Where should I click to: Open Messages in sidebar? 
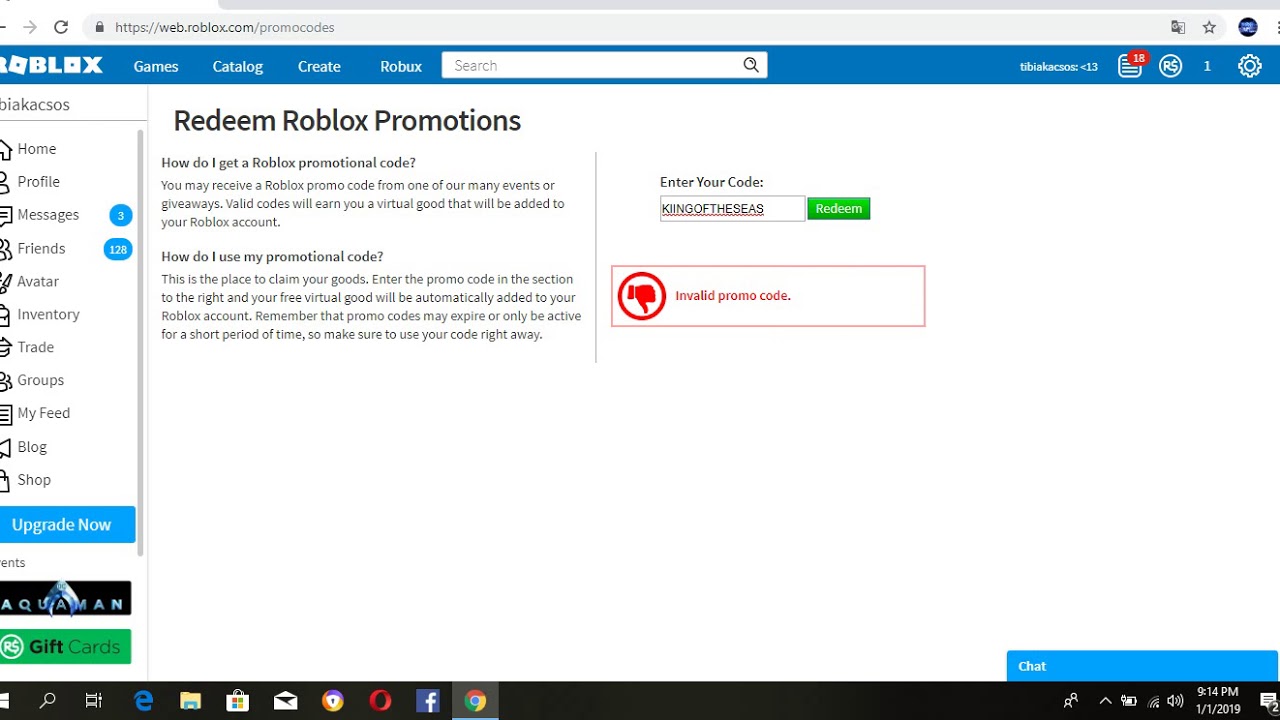point(48,214)
